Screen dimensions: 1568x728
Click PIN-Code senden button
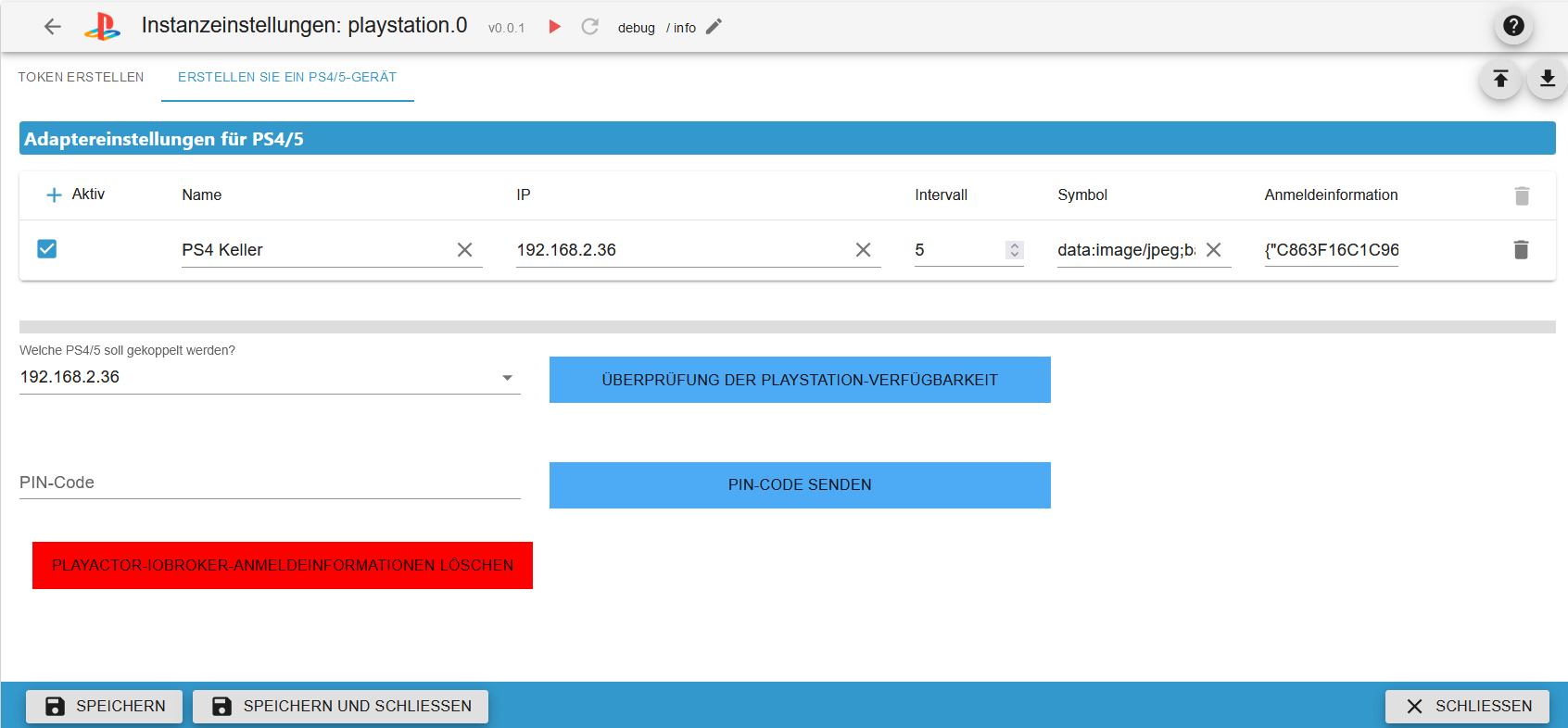800,485
